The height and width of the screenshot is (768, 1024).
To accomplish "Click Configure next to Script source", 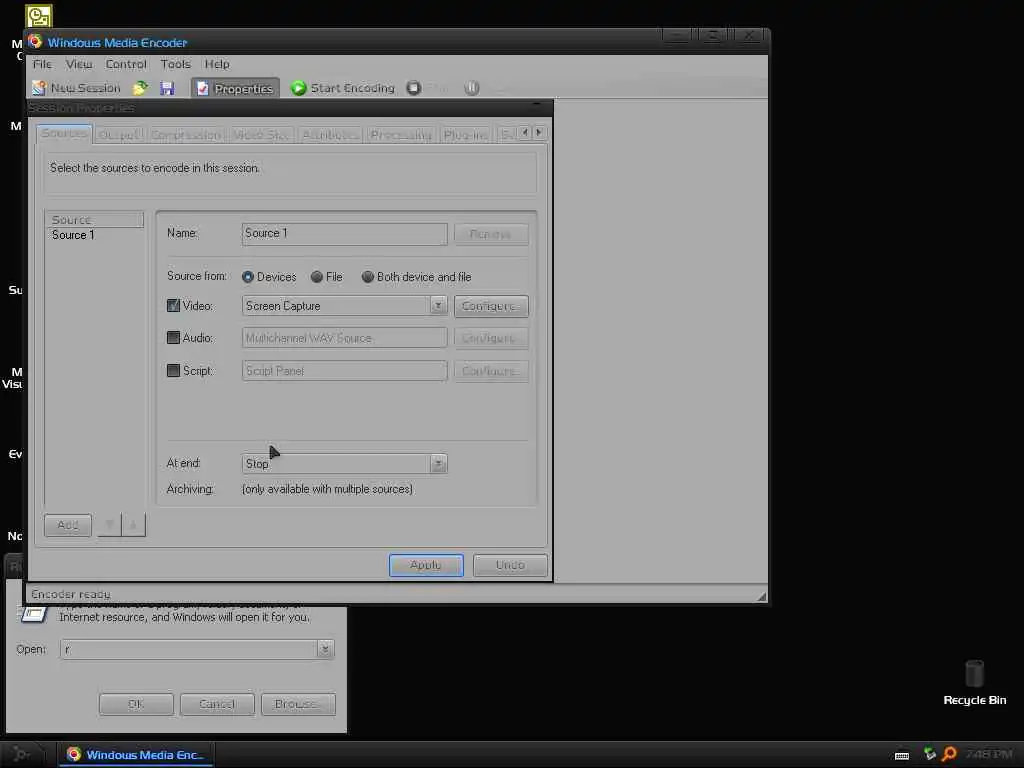I will pyautogui.click(x=491, y=371).
